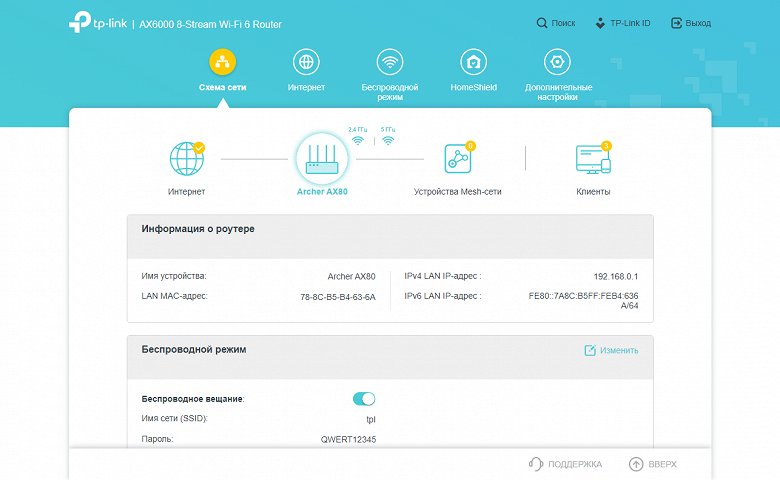Click AX6000 8-Stream Wi-Fi 6 Router title
The image size is (780, 480).
coord(210,24)
